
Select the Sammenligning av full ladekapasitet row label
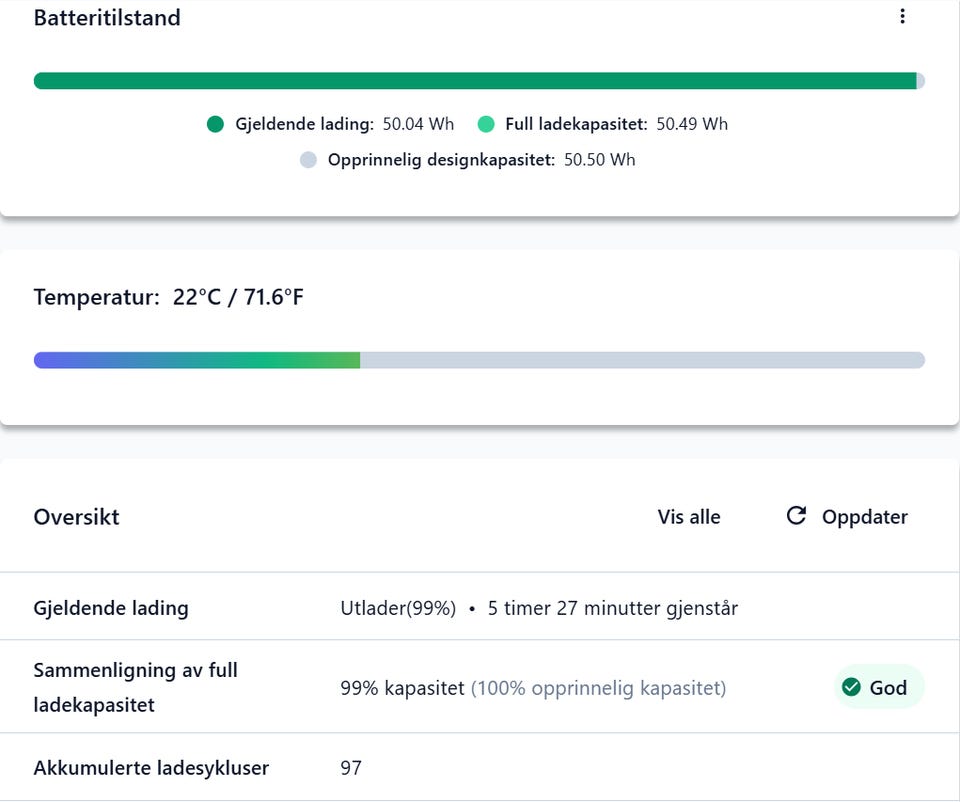click(136, 687)
